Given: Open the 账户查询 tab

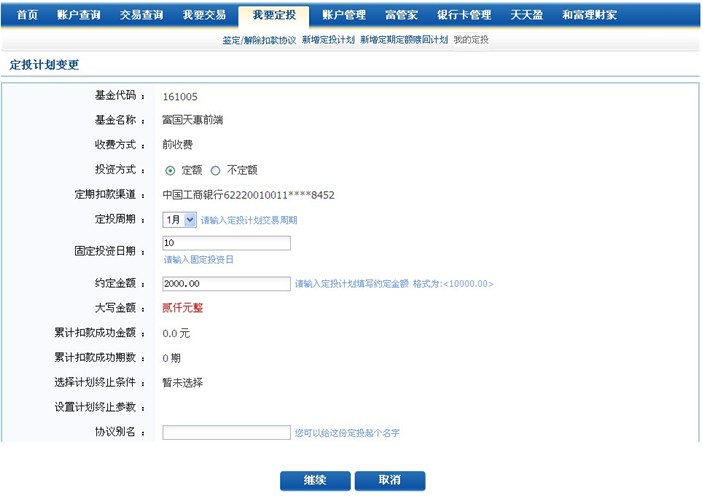Looking at the screenshot, I should (77, 15).
